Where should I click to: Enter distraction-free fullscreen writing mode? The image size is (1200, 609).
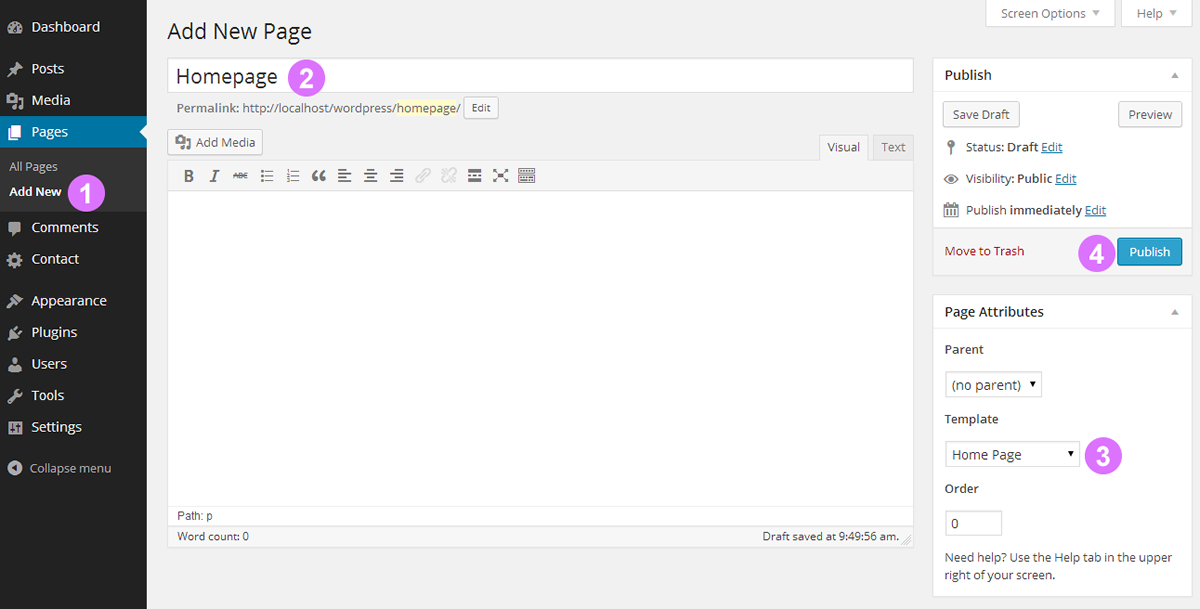(501, 176)
